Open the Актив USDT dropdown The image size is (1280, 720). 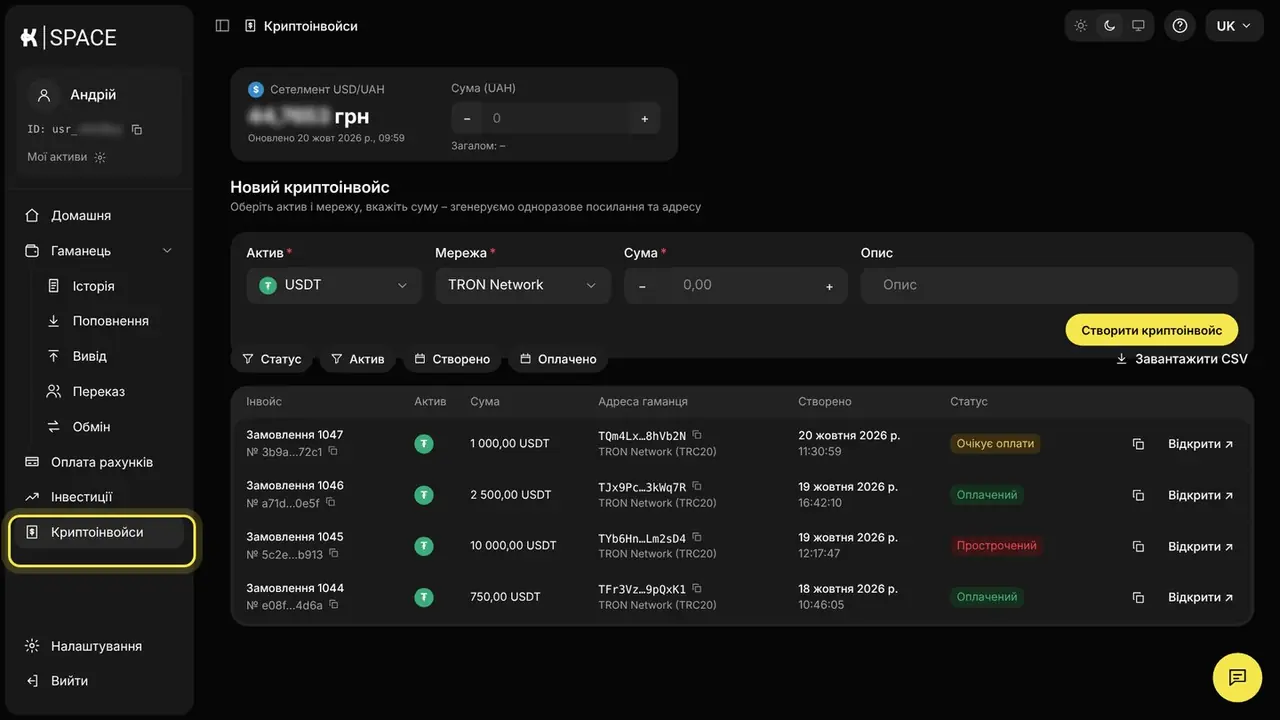click(334, 285)
